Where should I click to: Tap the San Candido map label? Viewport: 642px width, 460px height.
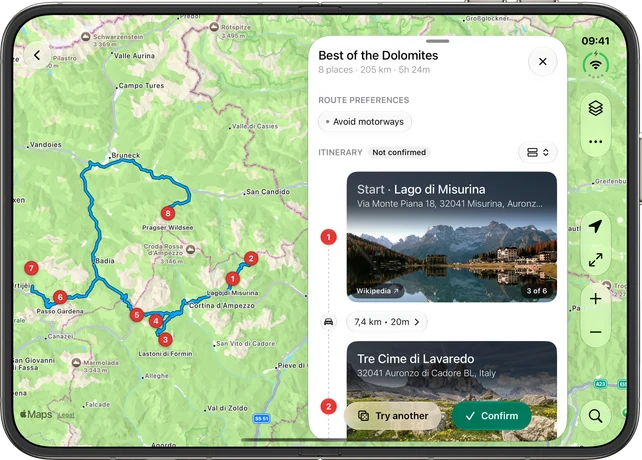pyautogui.click(x=268, y=191)
